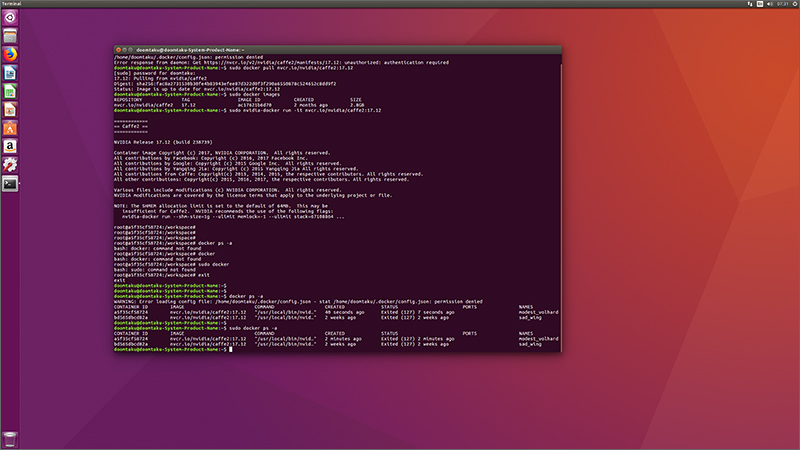Open the sound volume indicator menu
Image resolution: width=800 pixels, height=450 pixels.
[769, 4]
